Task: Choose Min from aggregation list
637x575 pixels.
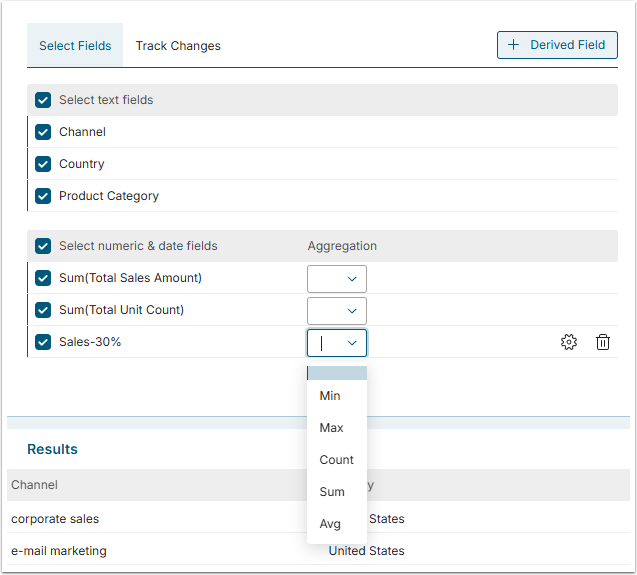Action: click(x=330, y=396)
